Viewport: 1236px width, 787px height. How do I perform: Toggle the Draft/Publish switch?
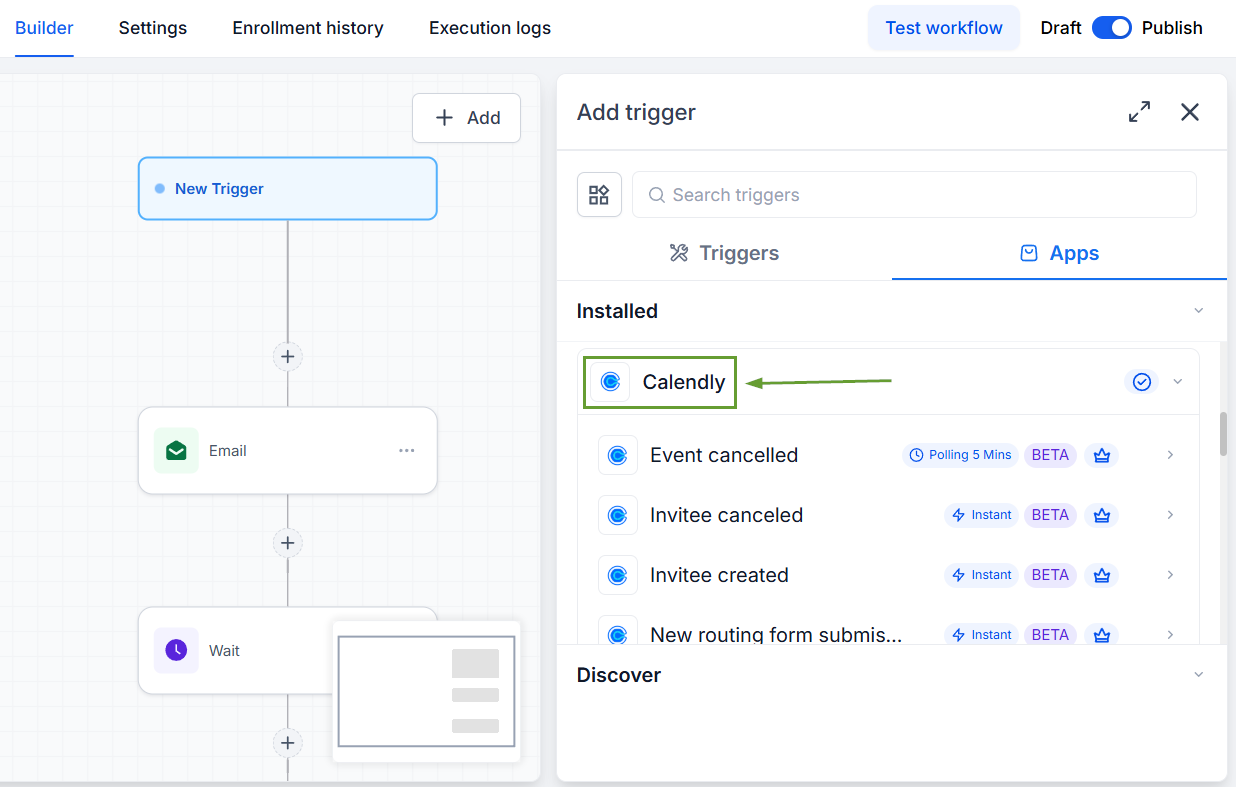(x=1111, y=28)
